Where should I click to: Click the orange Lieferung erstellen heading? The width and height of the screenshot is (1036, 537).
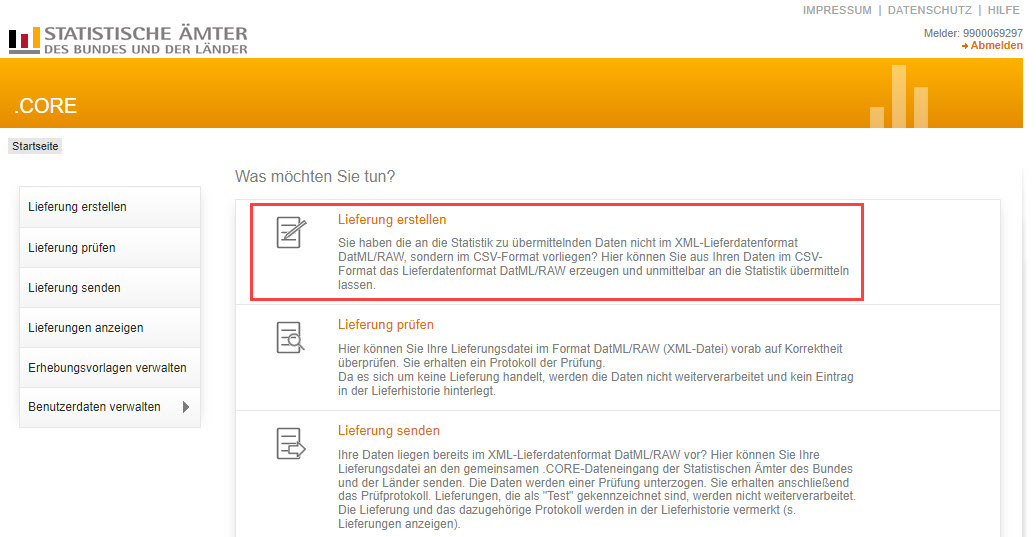[x=392, y=220]
